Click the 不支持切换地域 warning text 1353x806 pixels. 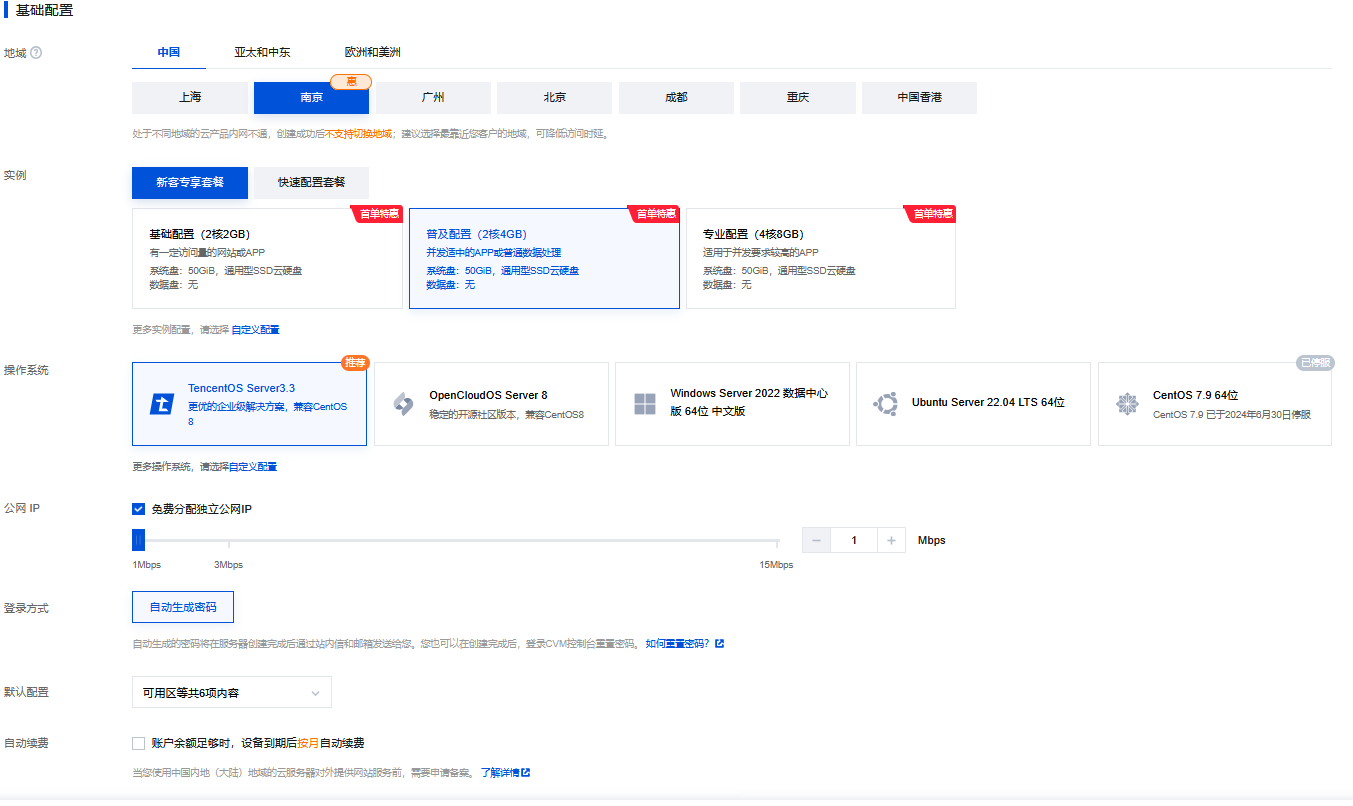[x=358, y=133]
